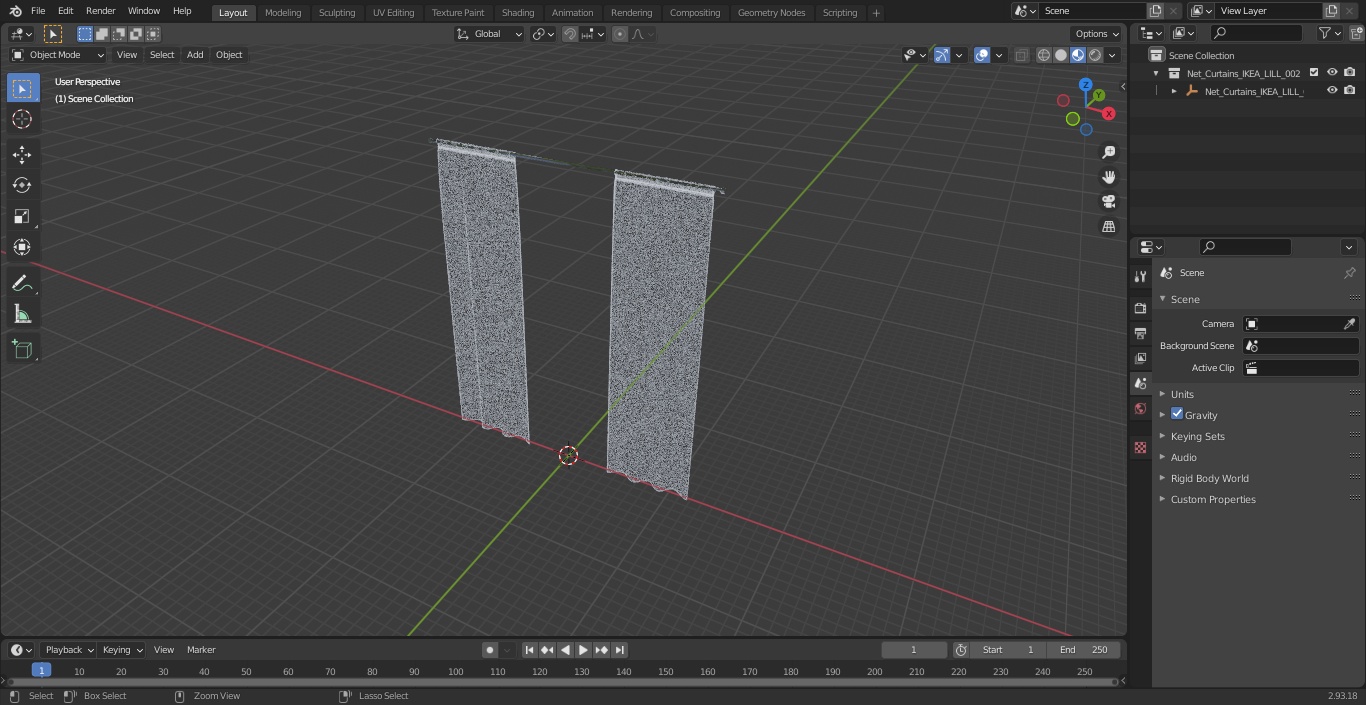Open the transform pivot point dropdown
This screenshot has width=1366, height=705.
(543, 34)
